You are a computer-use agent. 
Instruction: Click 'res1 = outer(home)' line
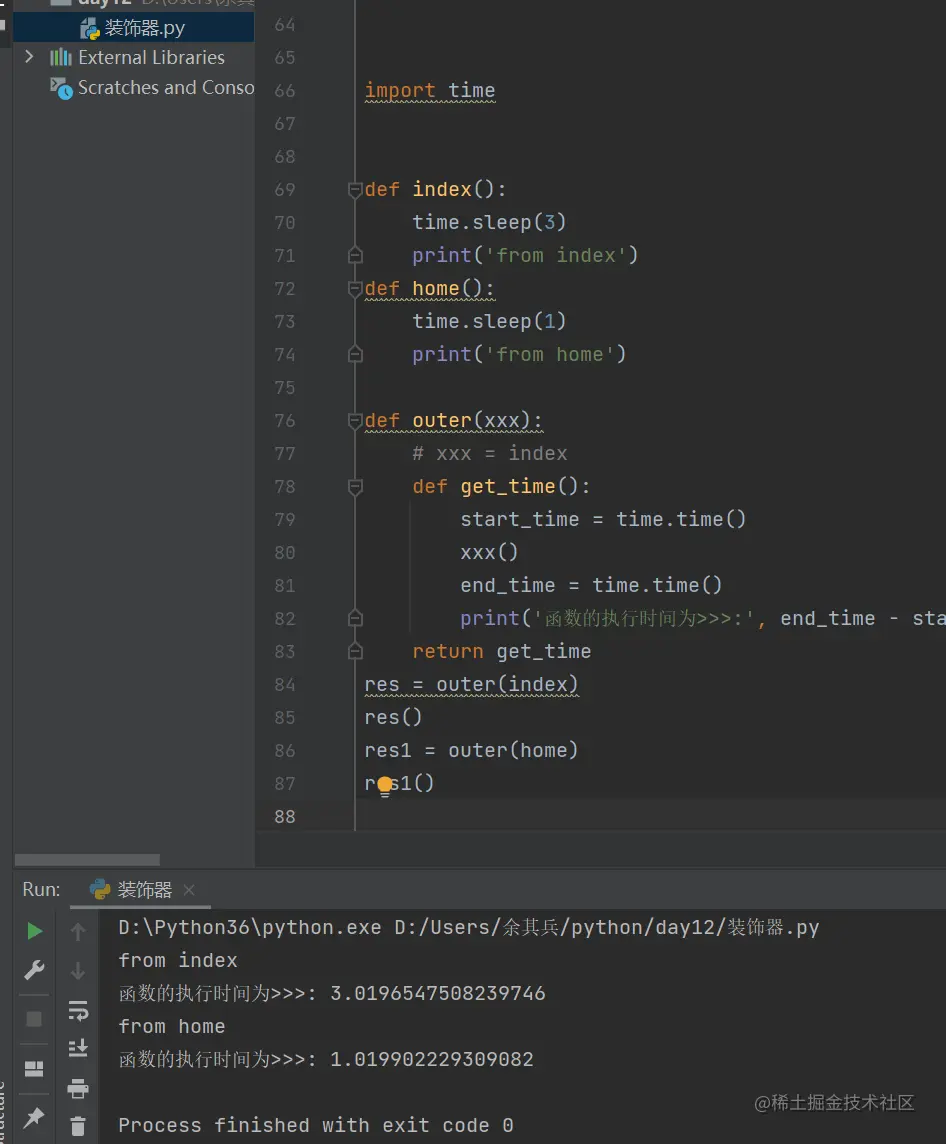(471, 750)
